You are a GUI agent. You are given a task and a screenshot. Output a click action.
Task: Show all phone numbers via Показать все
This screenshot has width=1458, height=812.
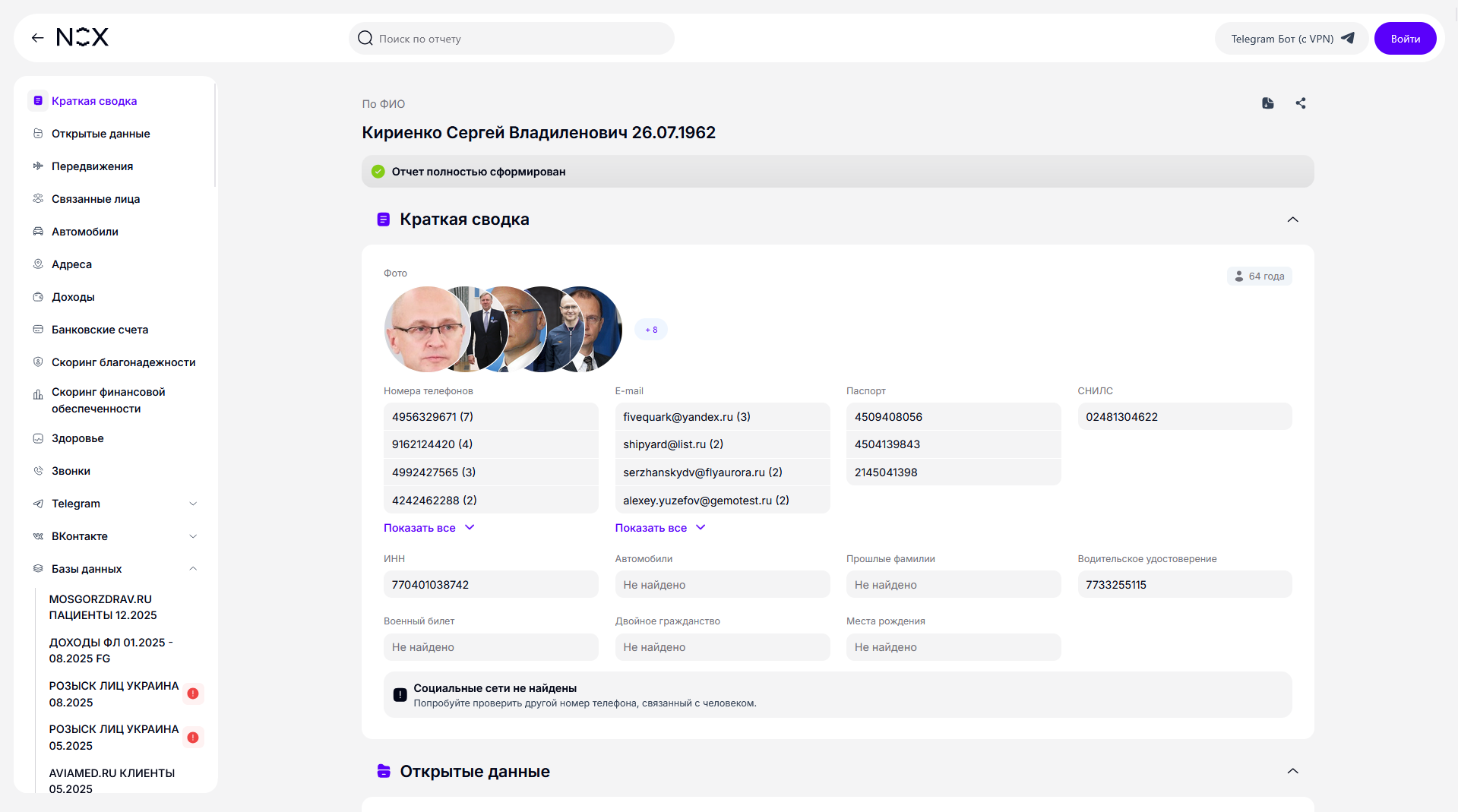tap(429, 528)
